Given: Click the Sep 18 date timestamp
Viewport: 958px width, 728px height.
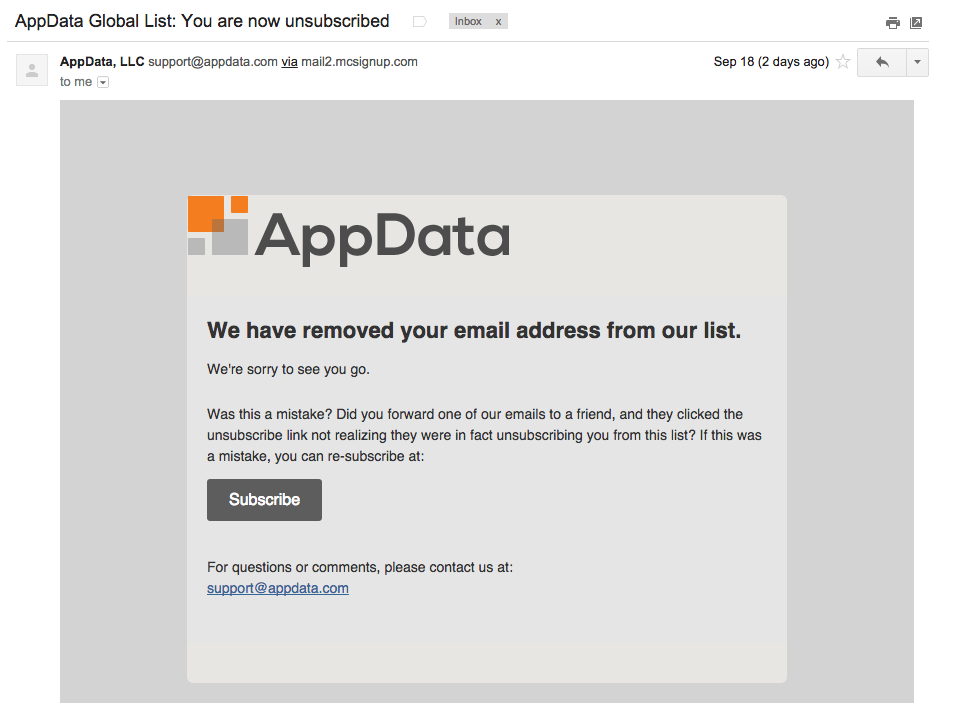Looking at the screenshot, I should click(x=770, y=62).
